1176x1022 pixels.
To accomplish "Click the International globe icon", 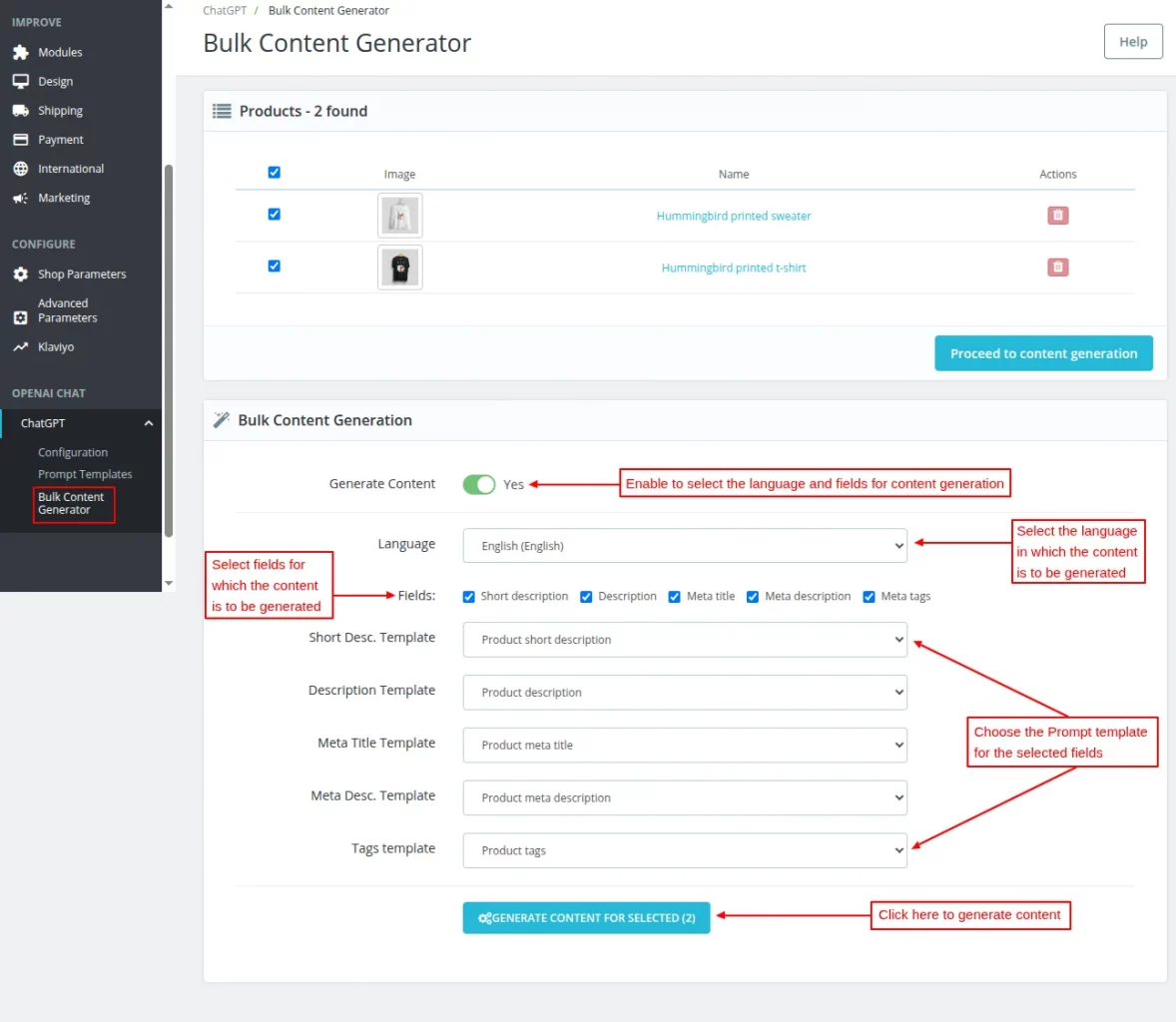I will pos(22,168).
